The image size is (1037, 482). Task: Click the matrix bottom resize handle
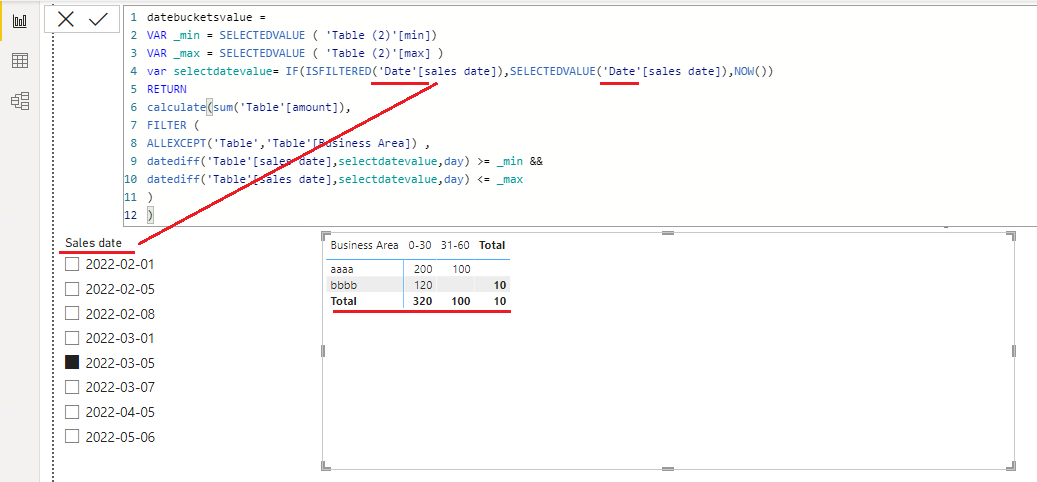tap(668, 467)
